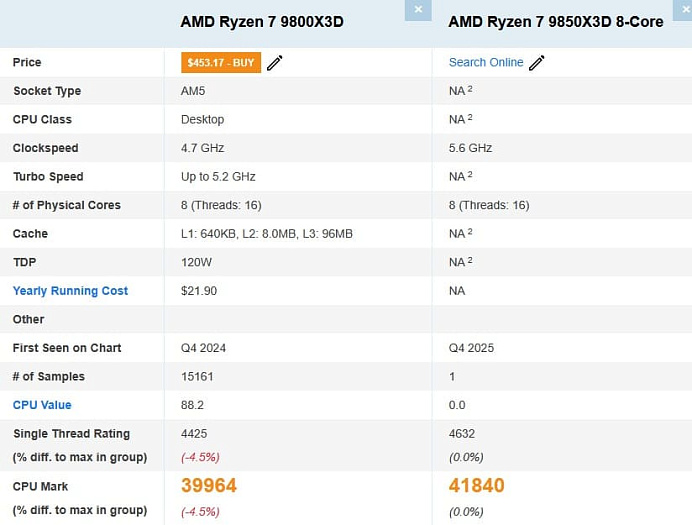
Task: Click the NA footnote in Socket Type row
Action: tap(460, 91)
